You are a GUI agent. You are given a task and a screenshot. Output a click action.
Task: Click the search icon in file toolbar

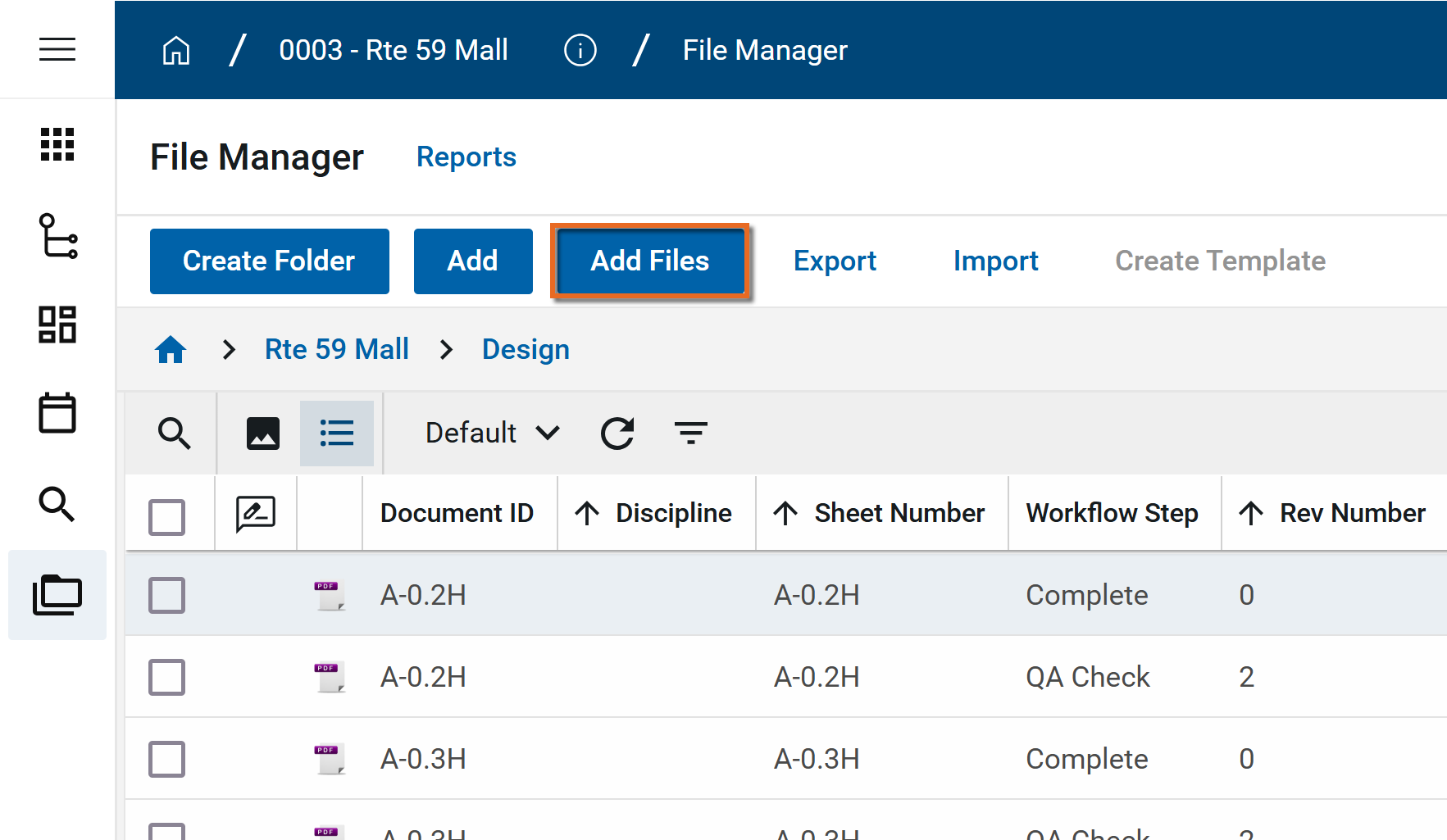(x=174, y=434)
